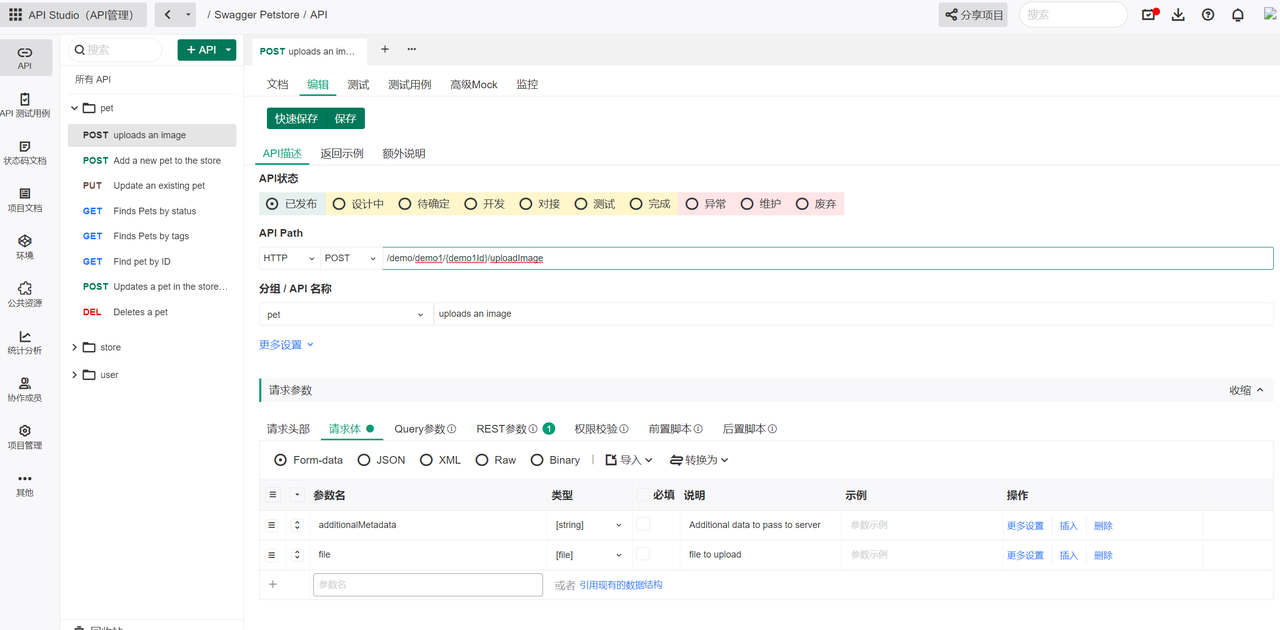View 统计分析 via its sidebar icon

25,342
